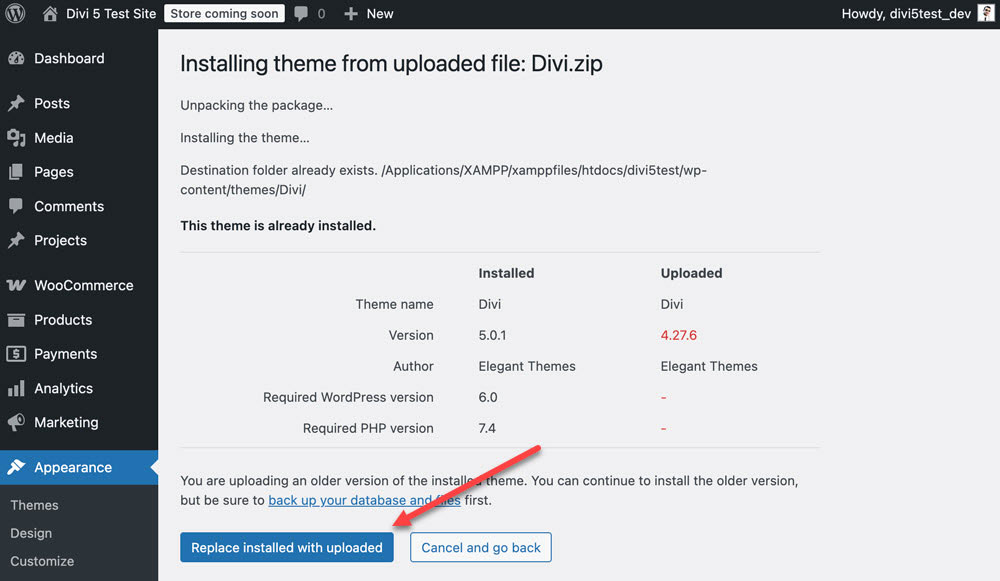This screenshot has height=581, width=1000.
Task: Click the Payments dollar icon
Action: pos(16,354)
